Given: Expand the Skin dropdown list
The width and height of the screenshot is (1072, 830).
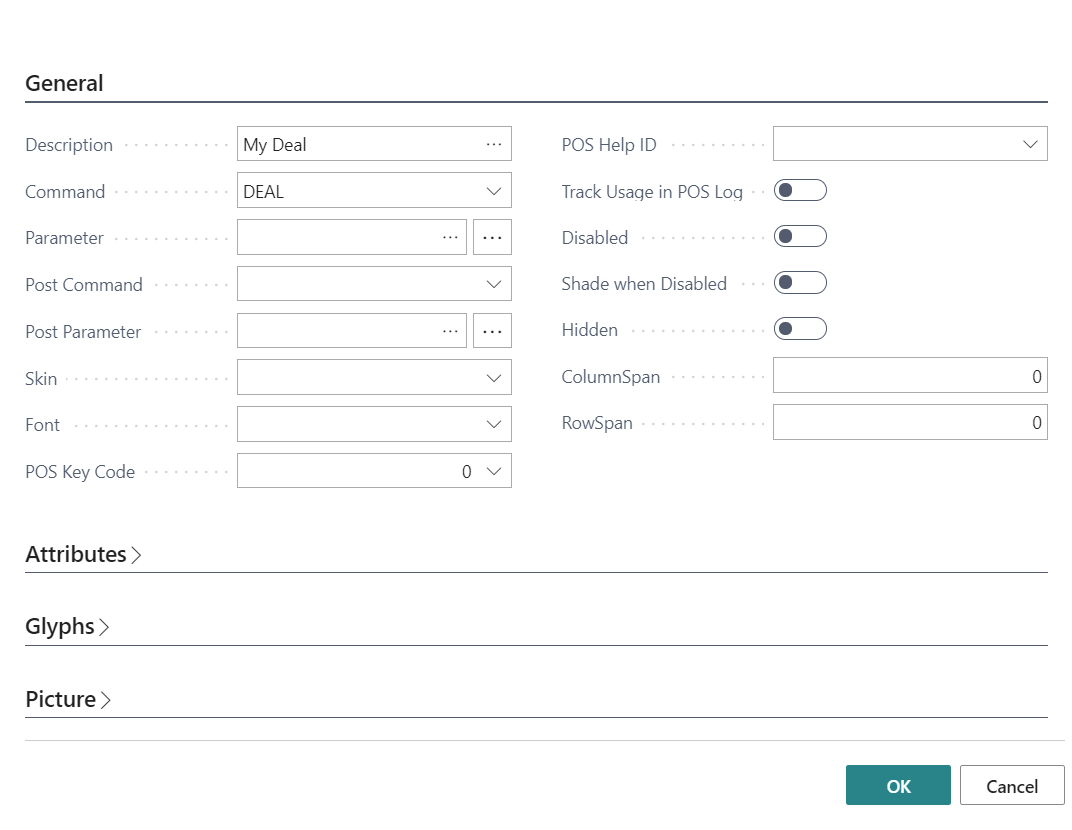Looking at the screenshot, I should pyautogui.click(x=493, y=378).
